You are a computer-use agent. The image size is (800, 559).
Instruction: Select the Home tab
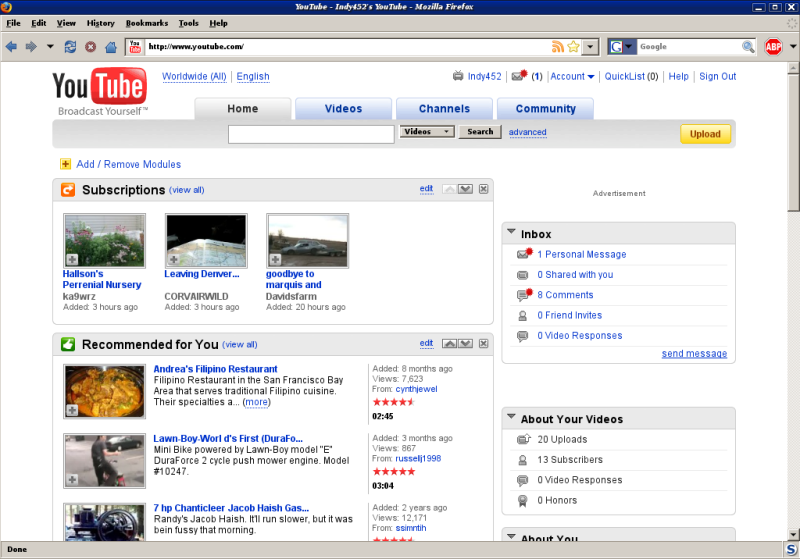[x=243, y=109]
